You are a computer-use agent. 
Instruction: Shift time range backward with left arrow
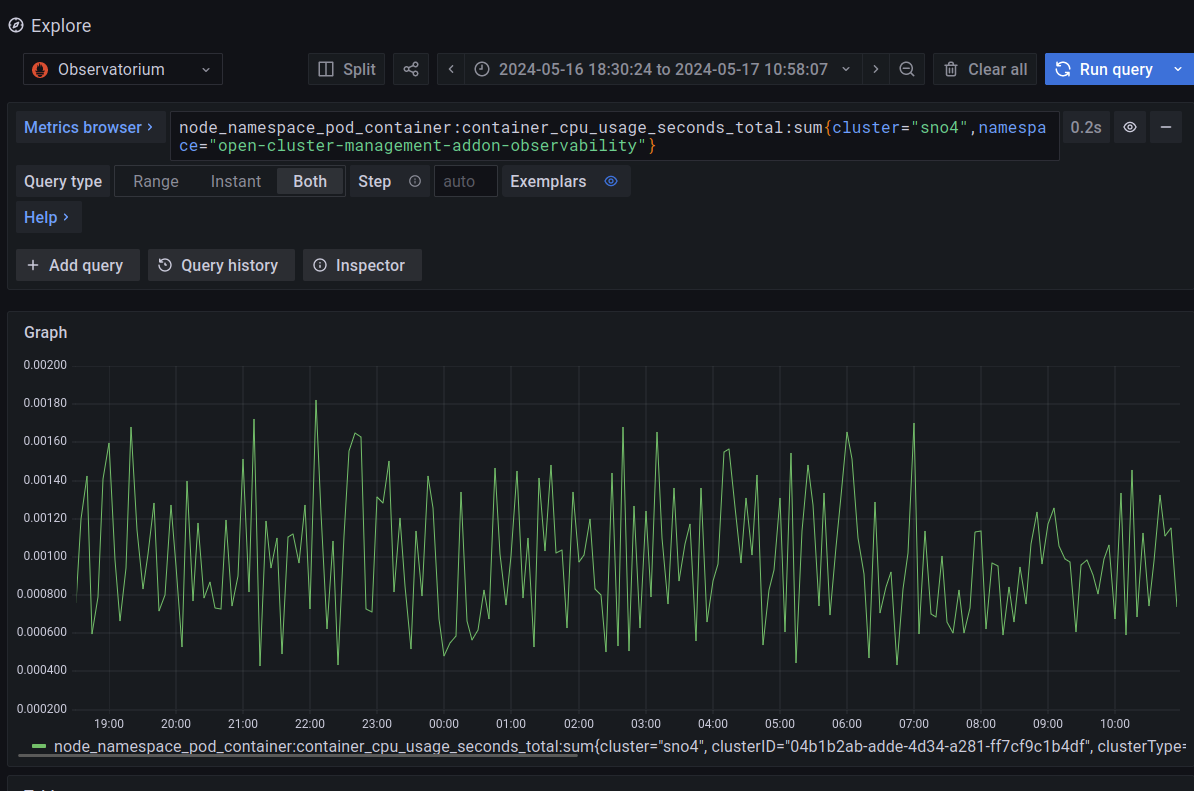point(451,69)
